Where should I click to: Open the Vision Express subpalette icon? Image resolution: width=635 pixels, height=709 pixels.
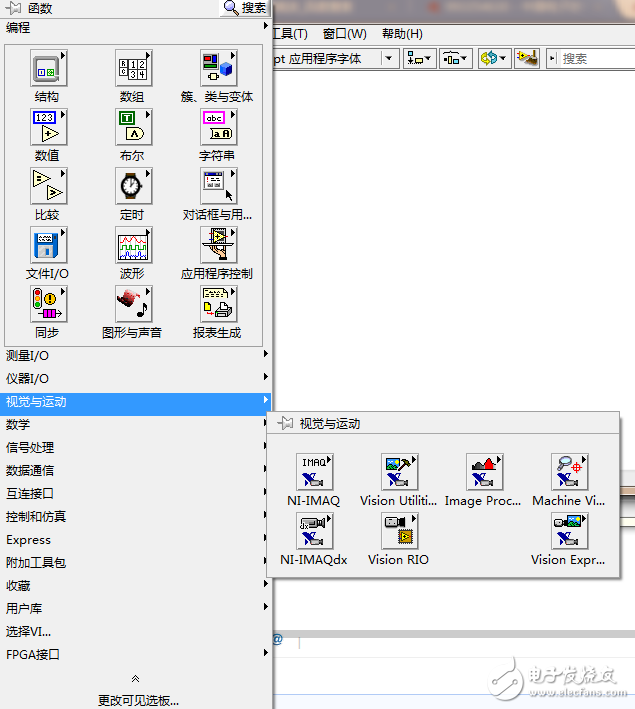[569, 531]
